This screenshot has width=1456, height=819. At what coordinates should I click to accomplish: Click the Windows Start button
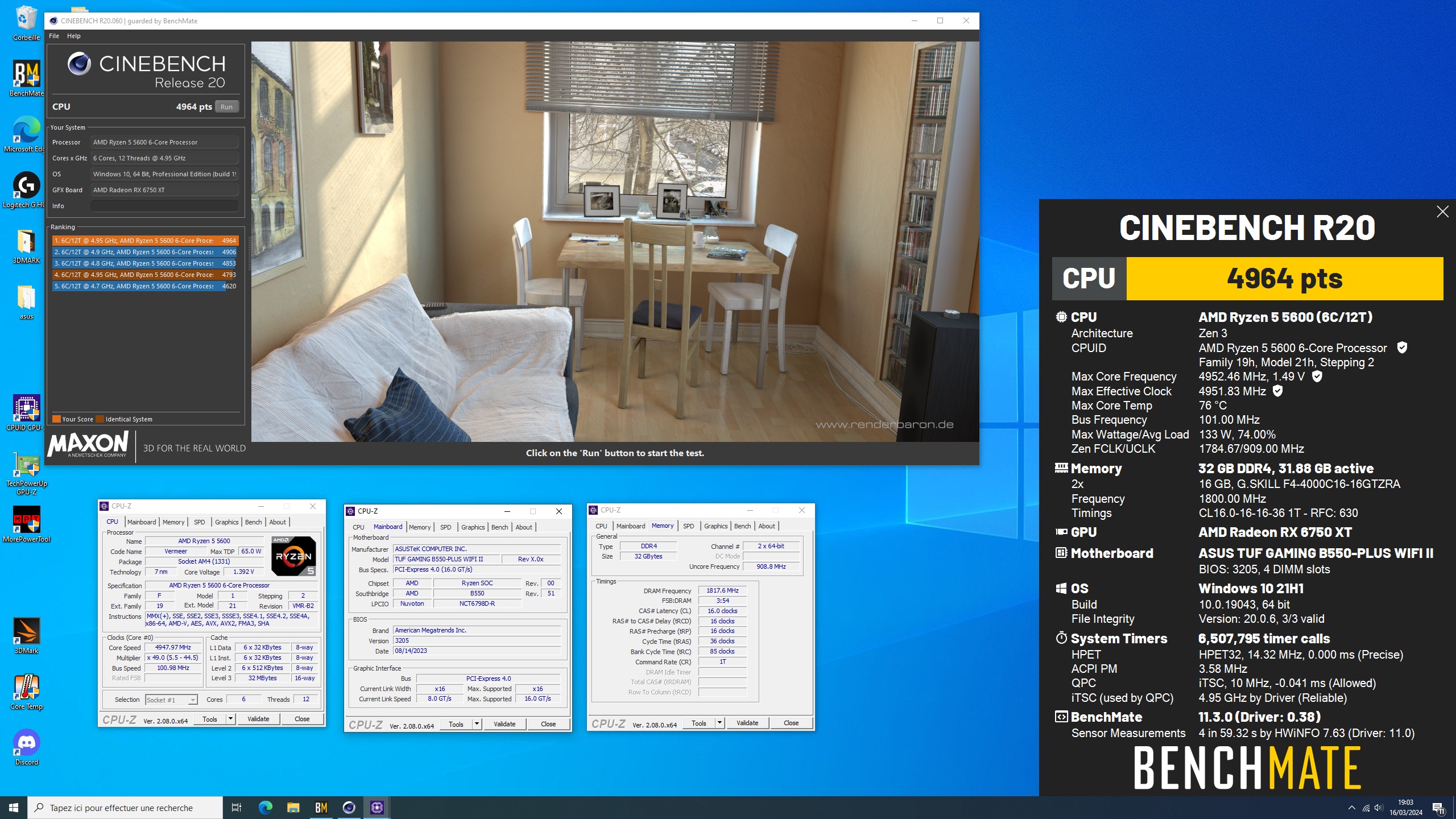[x=14, y=808]
